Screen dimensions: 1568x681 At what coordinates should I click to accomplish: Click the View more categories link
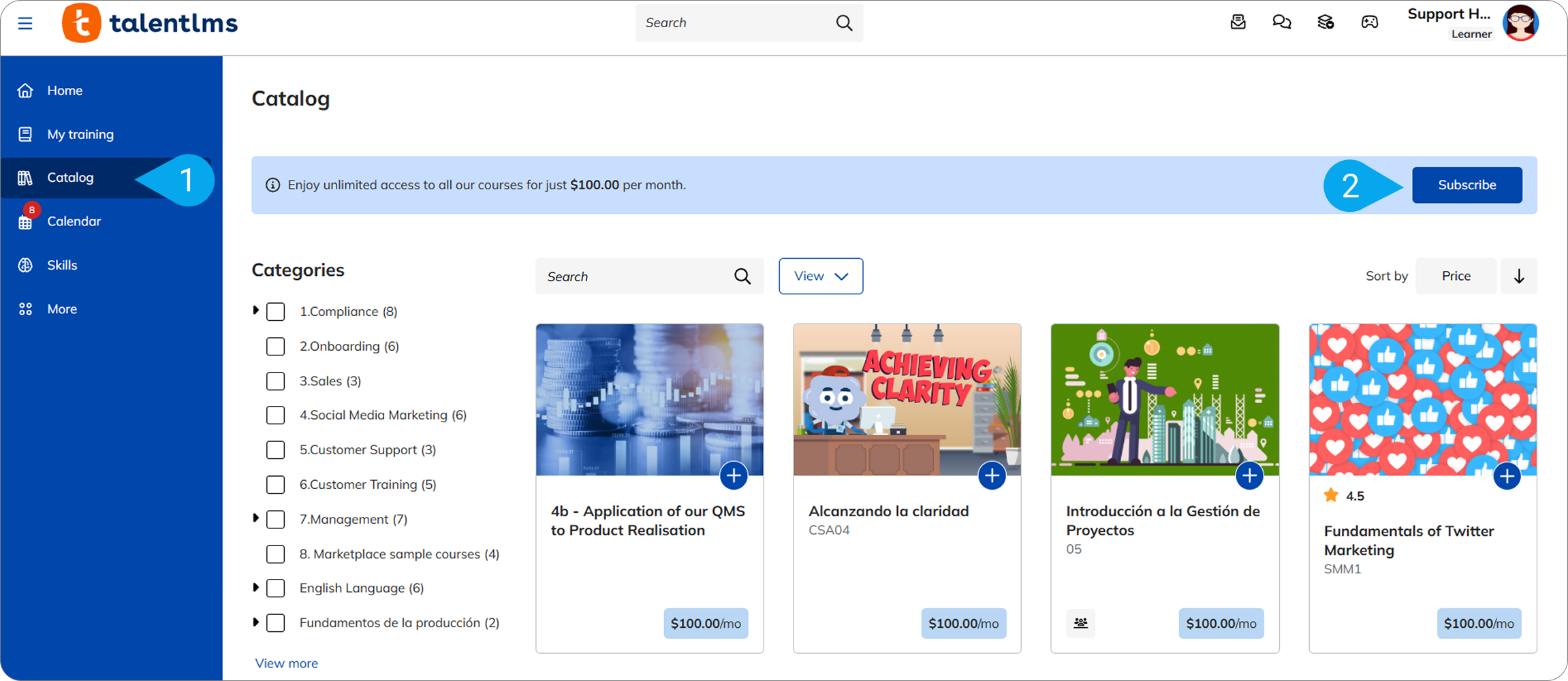pos(286,663)
